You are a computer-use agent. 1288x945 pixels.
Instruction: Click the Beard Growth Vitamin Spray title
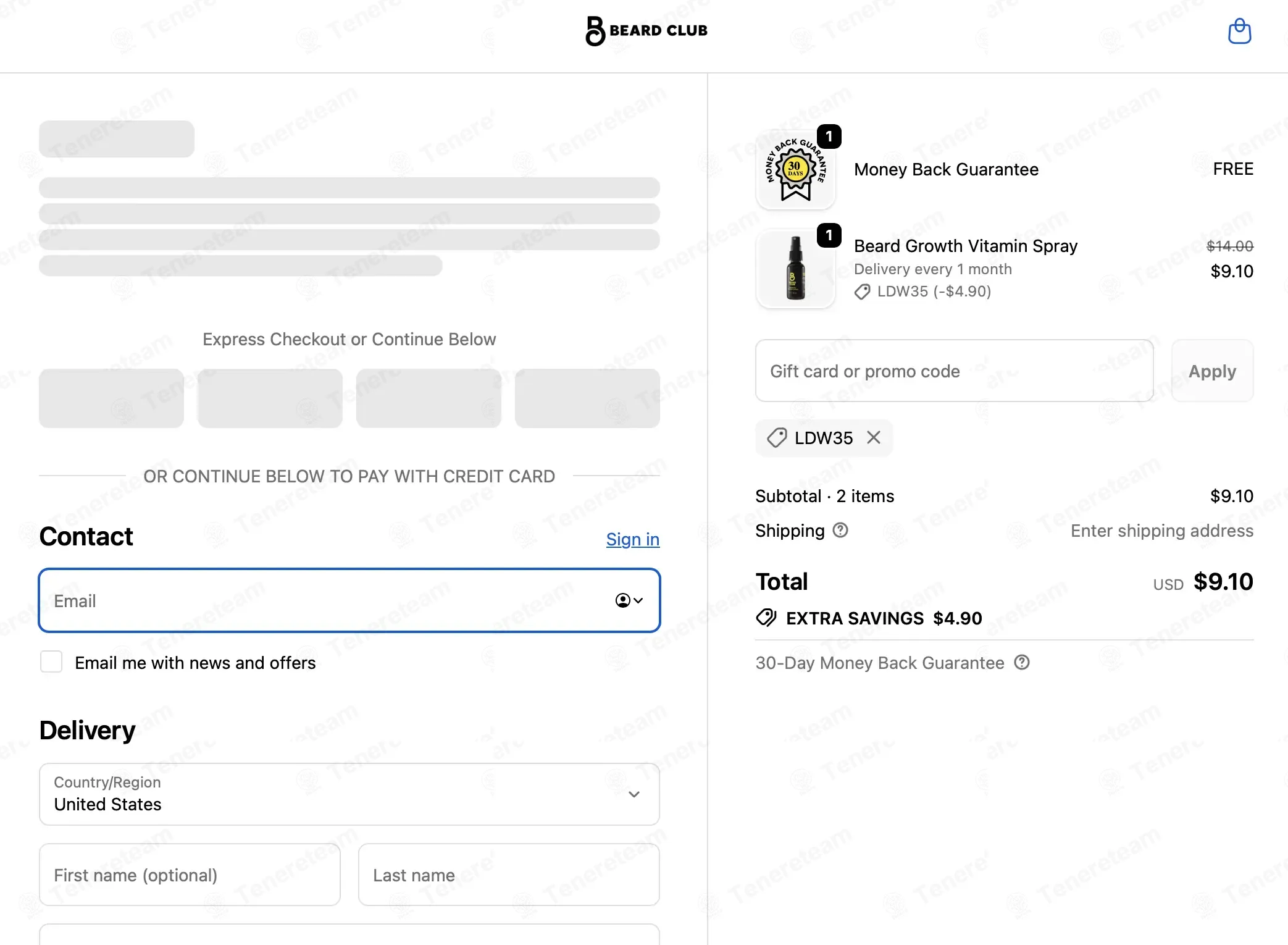click(x=966, y=246)
